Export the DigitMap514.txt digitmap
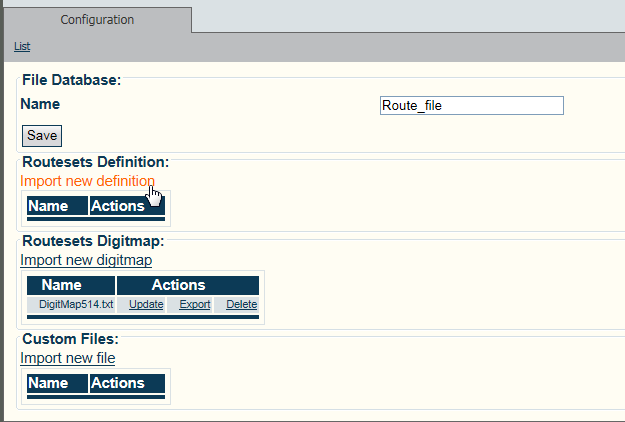Viewport: 625px width, 422px height. [x=195, y=305]
